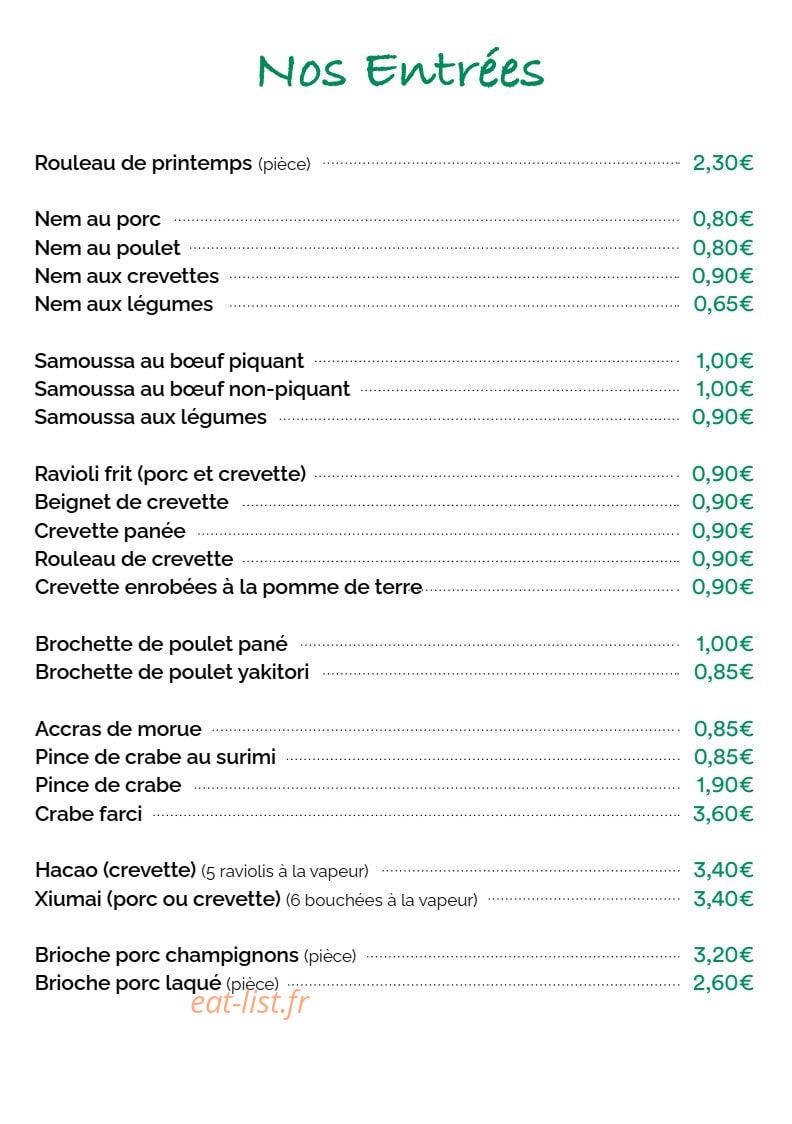
Task: Click the 3,60€ price for Crabe farci
Action: 722,814
